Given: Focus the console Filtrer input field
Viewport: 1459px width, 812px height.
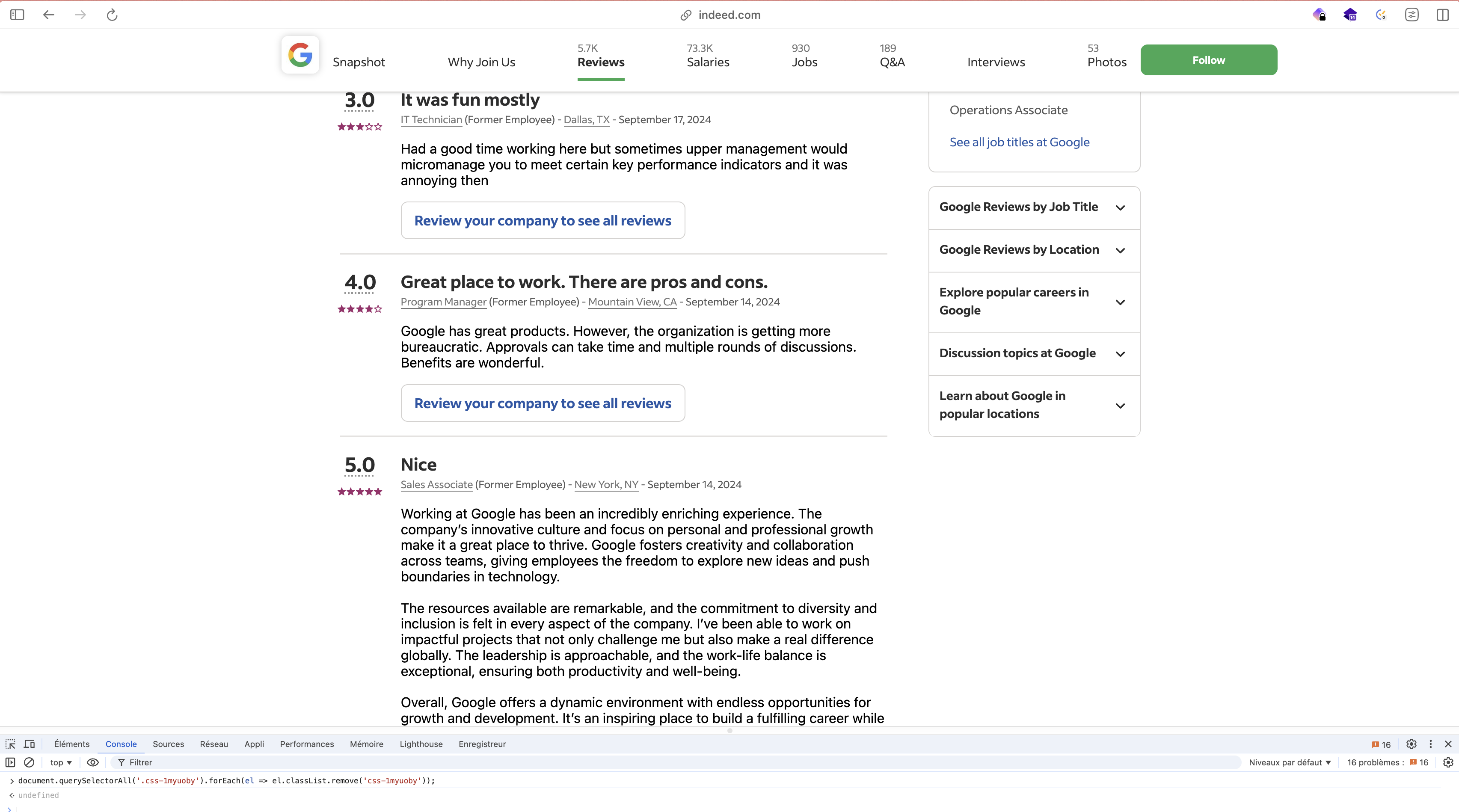Looking at the screenshot, I should (x=675, y=762).
